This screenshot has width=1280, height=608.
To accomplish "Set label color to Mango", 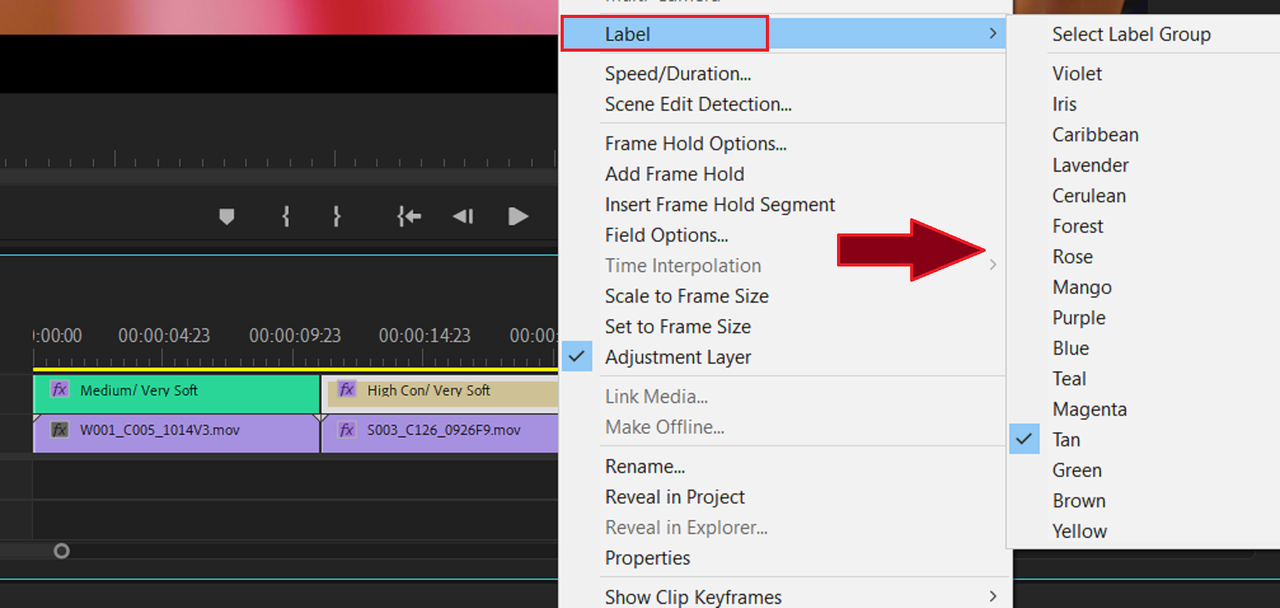I will click(1082, 287).
